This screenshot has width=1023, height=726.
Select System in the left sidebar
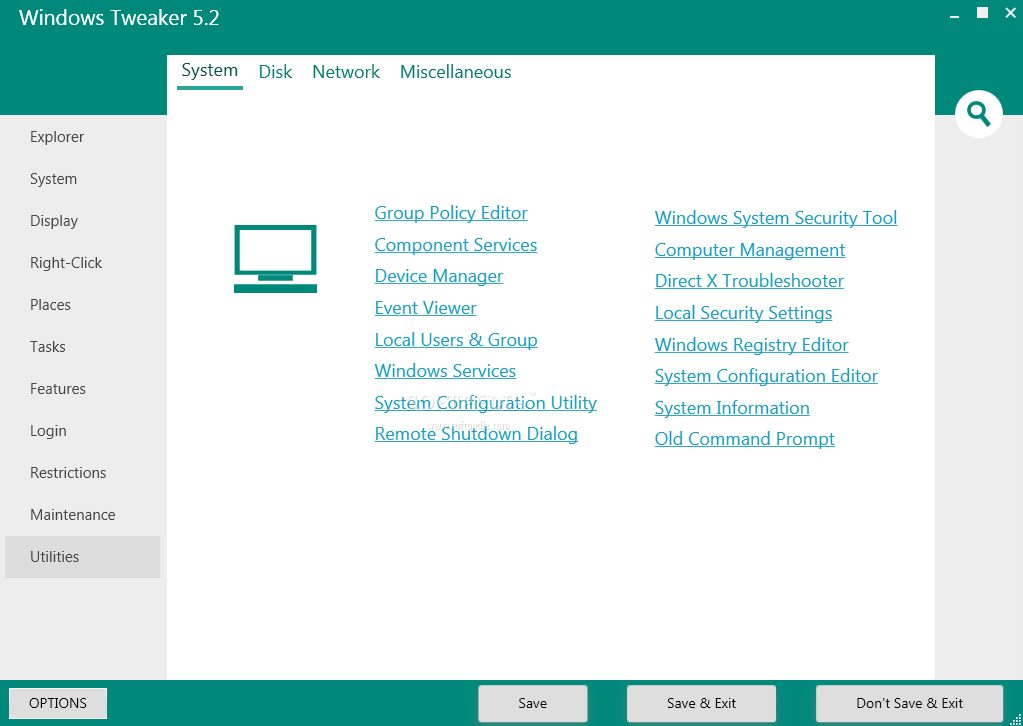(82, 179)
